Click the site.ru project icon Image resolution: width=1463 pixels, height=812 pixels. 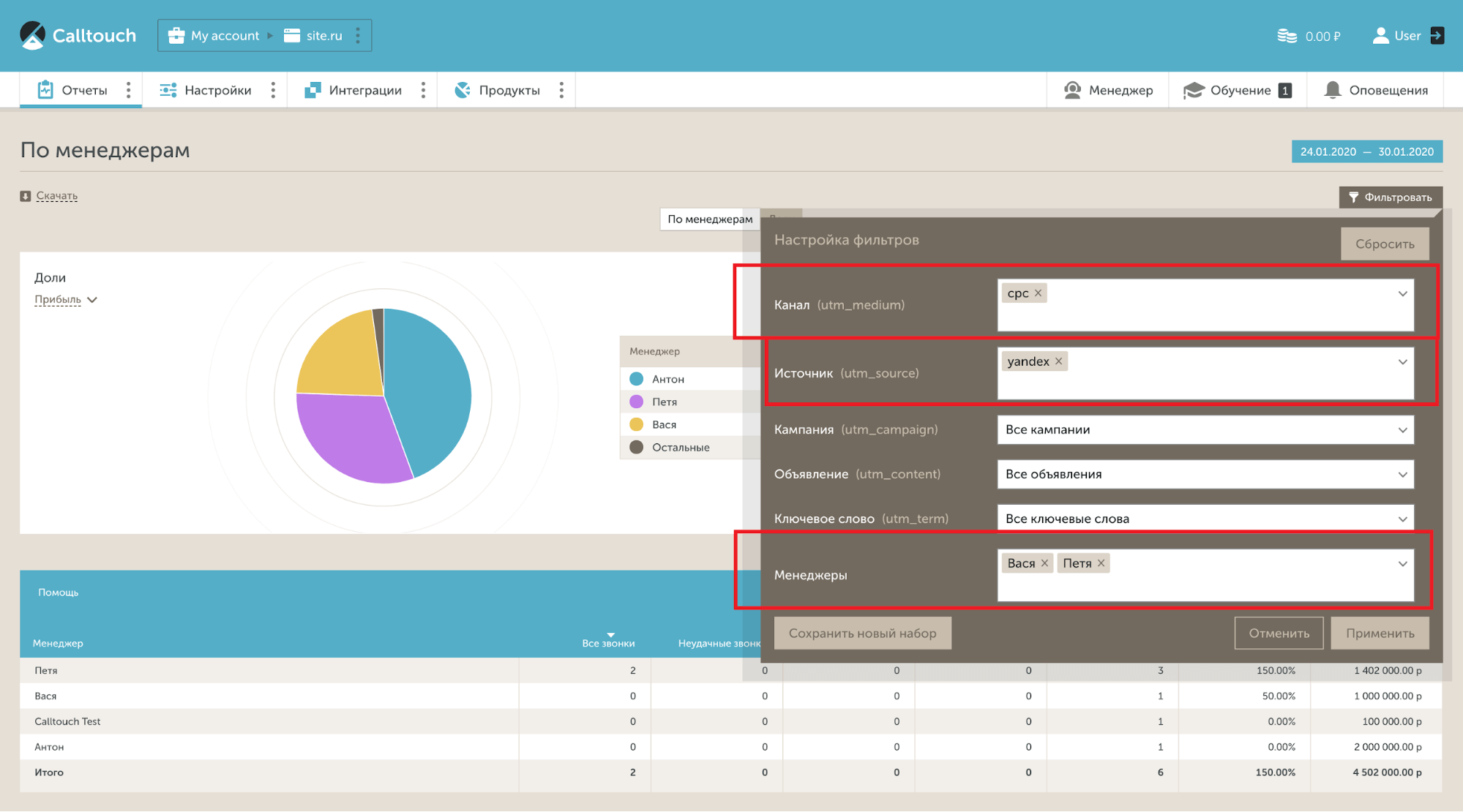tap(292, 35)
